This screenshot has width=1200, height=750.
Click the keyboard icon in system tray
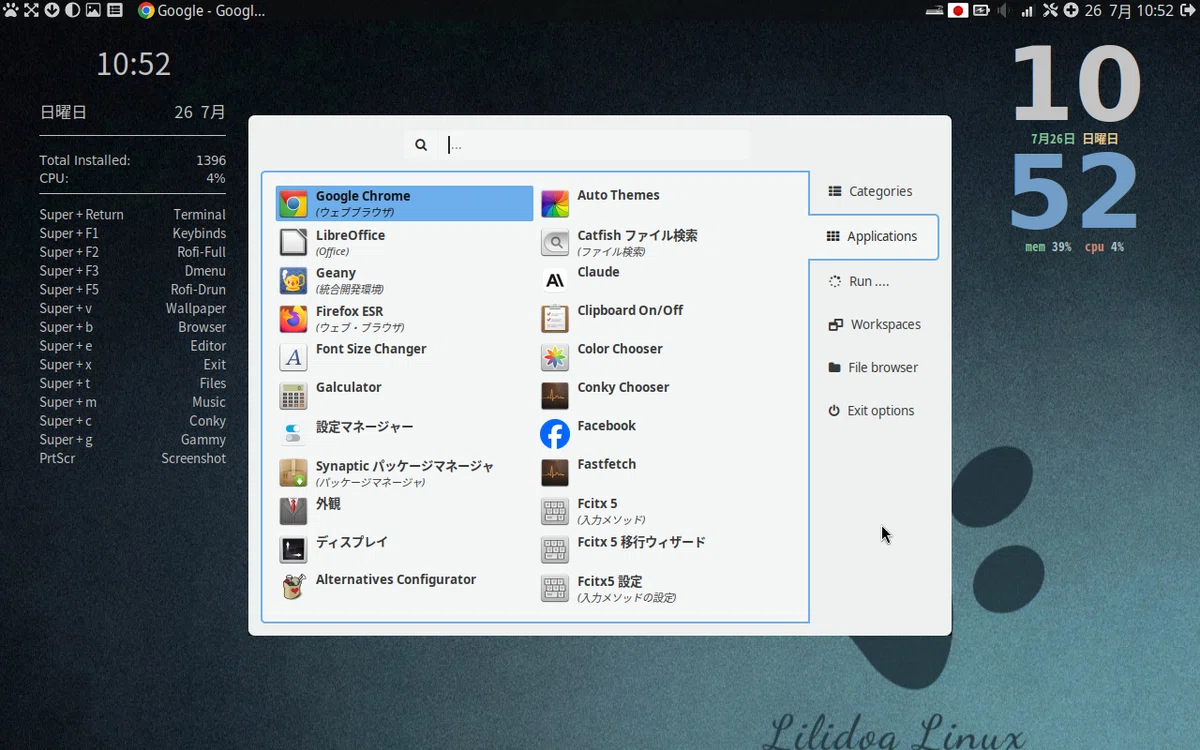934,11
